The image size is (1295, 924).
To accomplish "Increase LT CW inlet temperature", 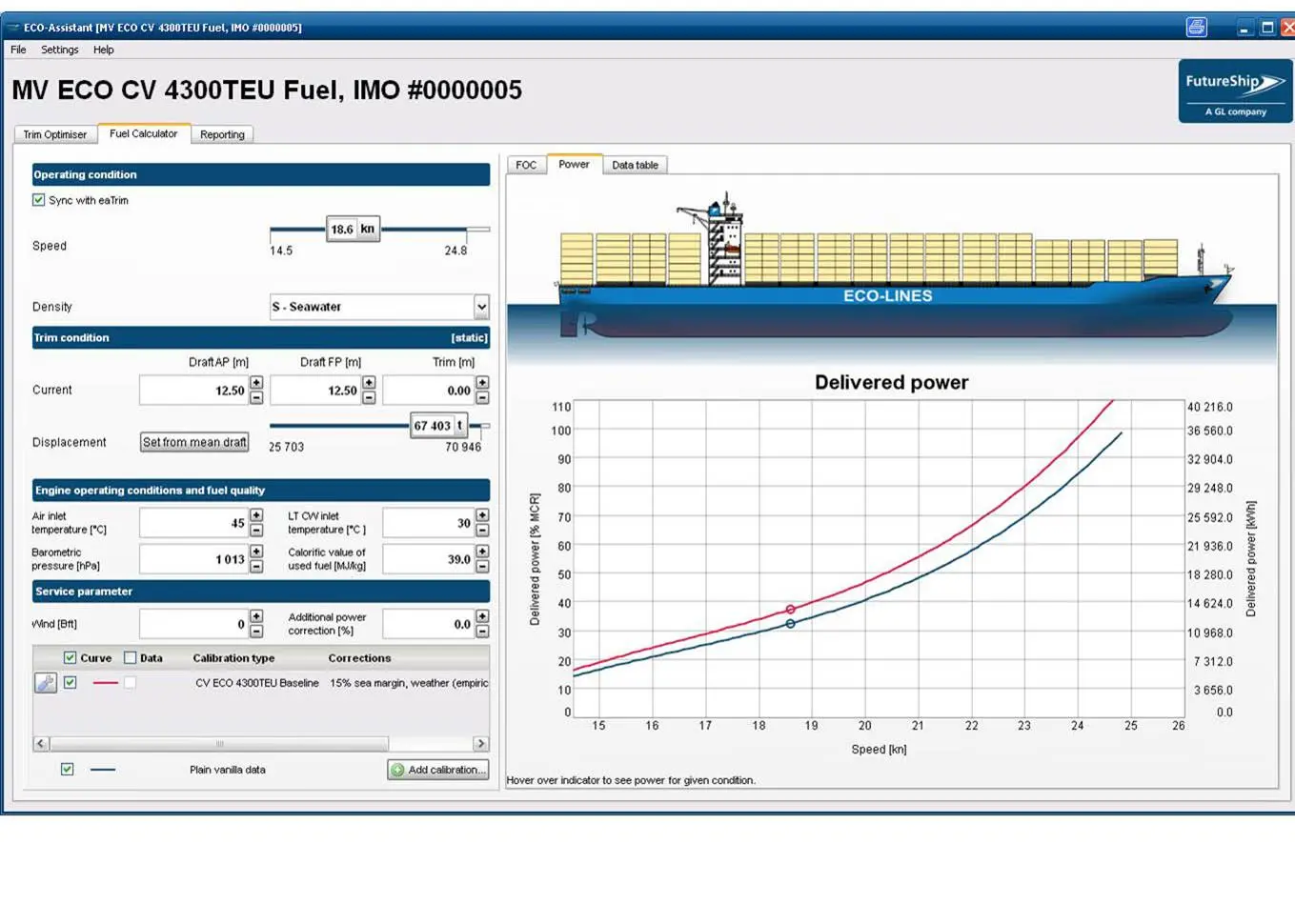I will (x=482, y=515).
